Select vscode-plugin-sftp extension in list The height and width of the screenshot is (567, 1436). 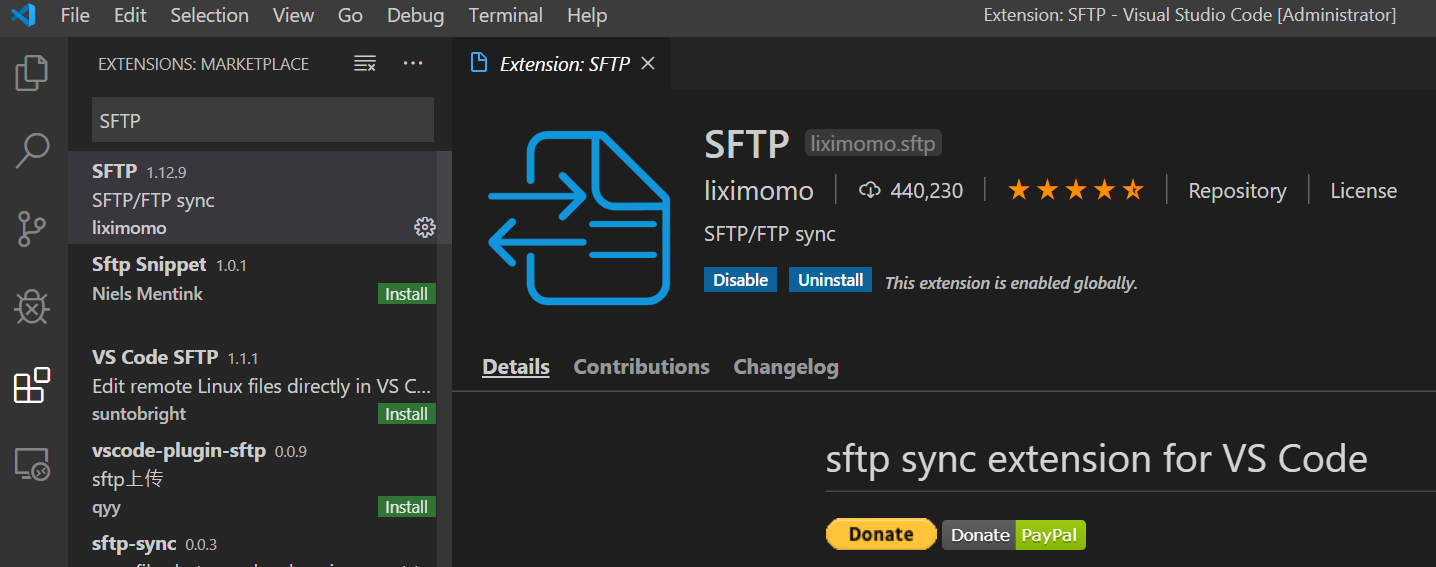coord(260,478)
